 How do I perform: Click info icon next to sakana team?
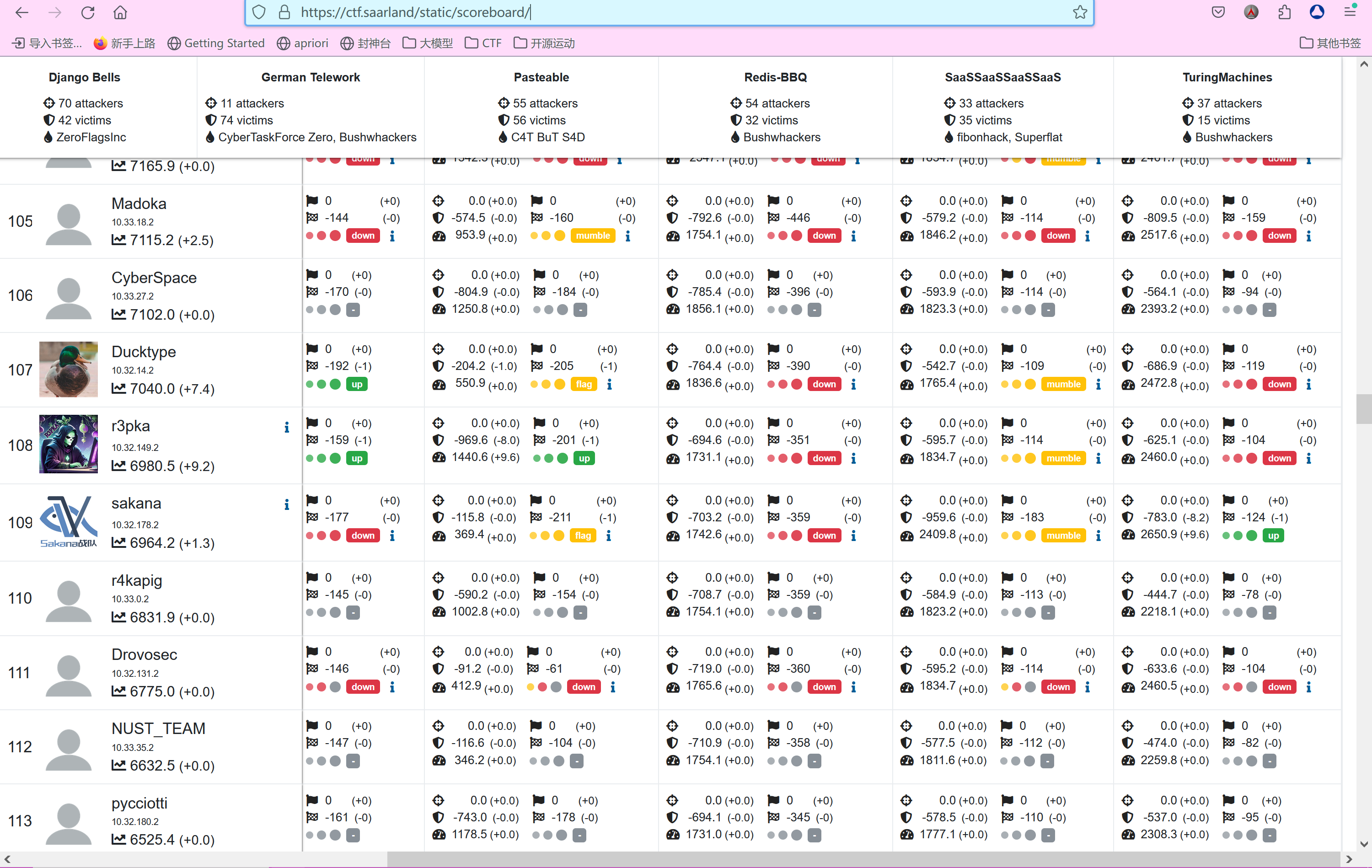coord(287,504)
